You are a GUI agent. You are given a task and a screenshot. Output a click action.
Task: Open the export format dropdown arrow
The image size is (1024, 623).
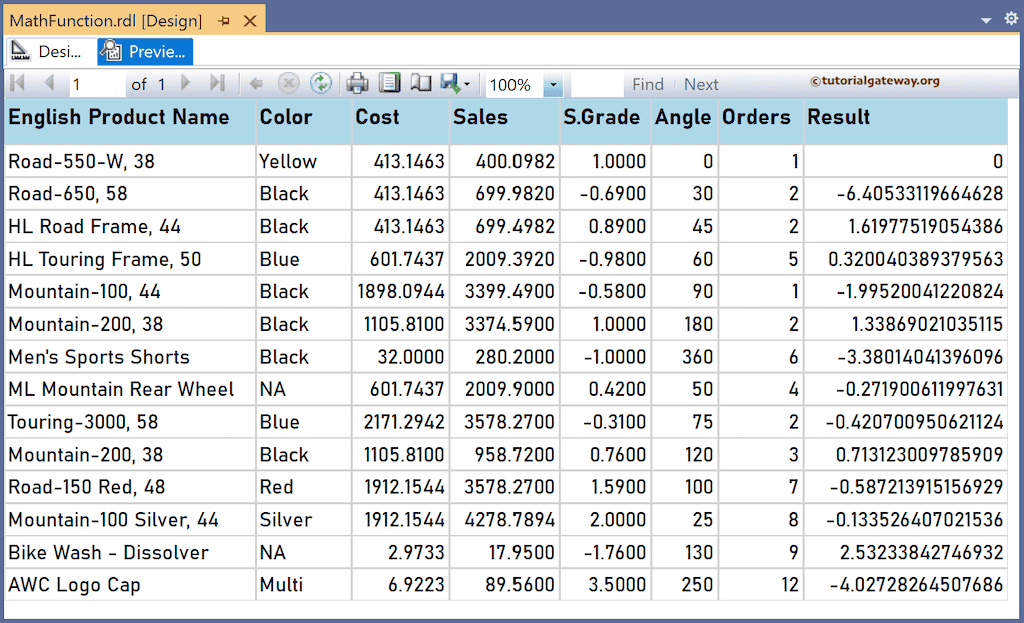(x=467, y=84)
